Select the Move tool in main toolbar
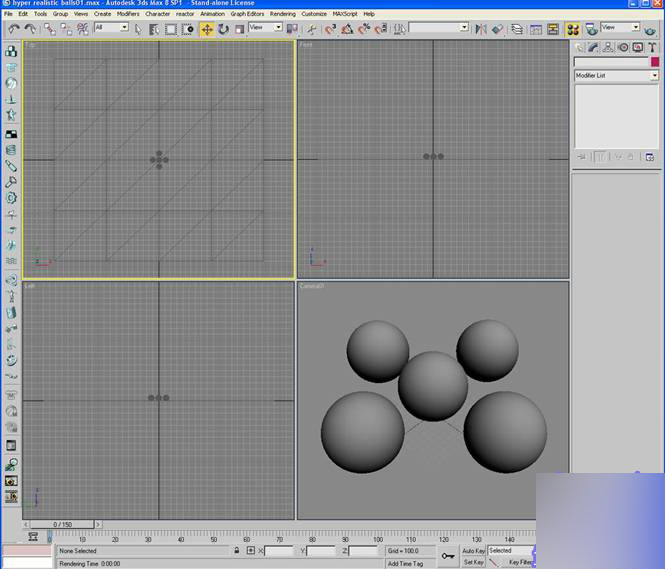Screen dimensions: 665x569 pos(207,29)
